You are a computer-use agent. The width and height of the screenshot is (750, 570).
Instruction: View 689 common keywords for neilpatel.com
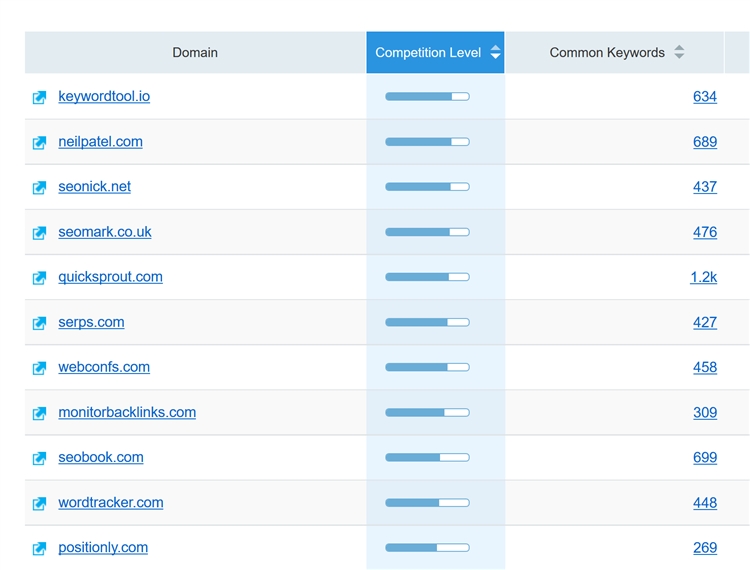coord(705,142)
